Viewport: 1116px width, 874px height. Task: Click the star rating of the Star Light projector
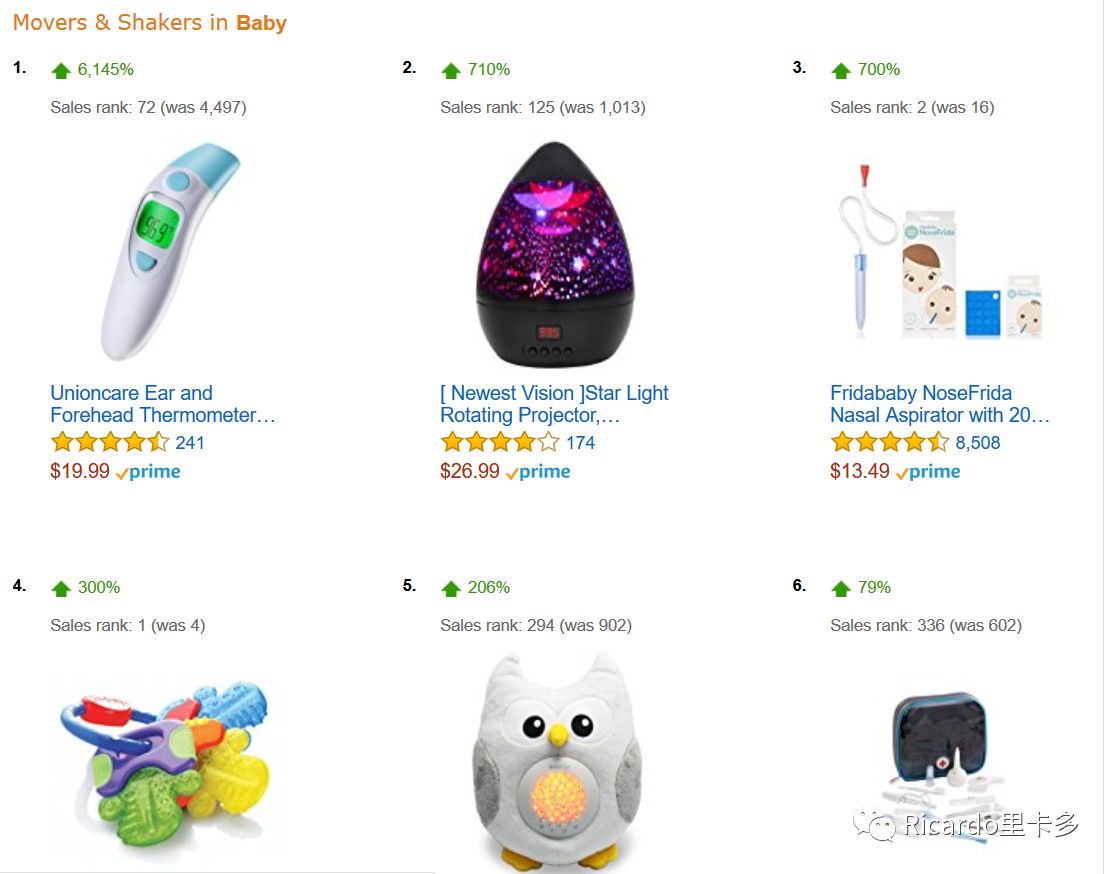click(x=500, y=442)
